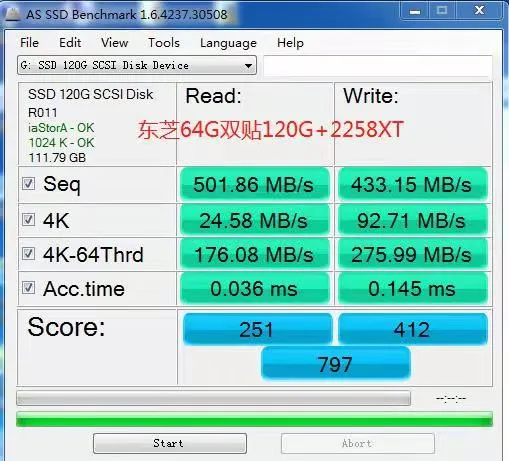Open the Language menu
Viewport: 509px width, 461px height.
pyautogui.click(x=228, y=43)
